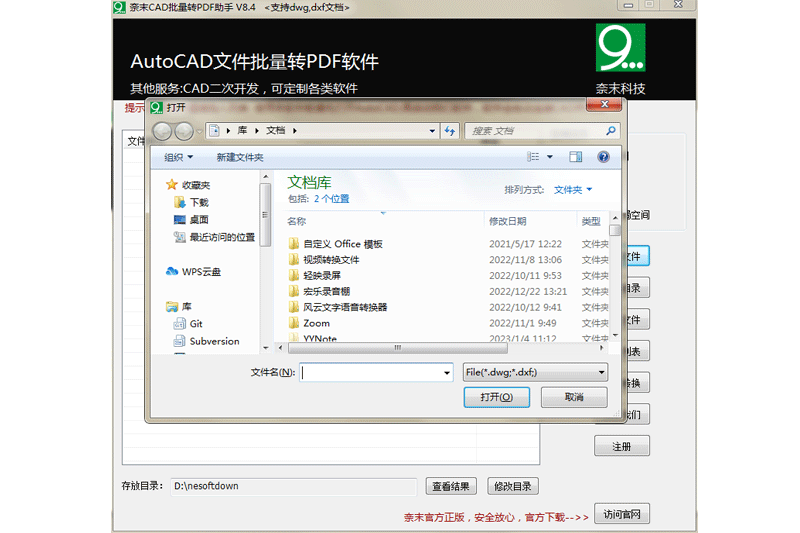The height and width of the screenshot is (533, 800).
Task: Click the 2 个位置 link
Action: pyautogui.click(x=332, y=199)
